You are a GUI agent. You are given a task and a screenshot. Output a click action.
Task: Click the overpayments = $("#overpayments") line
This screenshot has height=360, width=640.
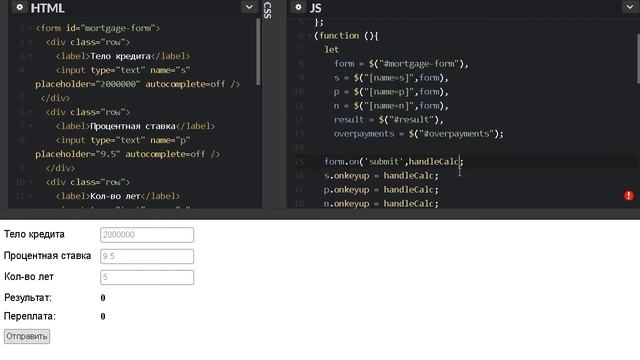coord(419,134)
